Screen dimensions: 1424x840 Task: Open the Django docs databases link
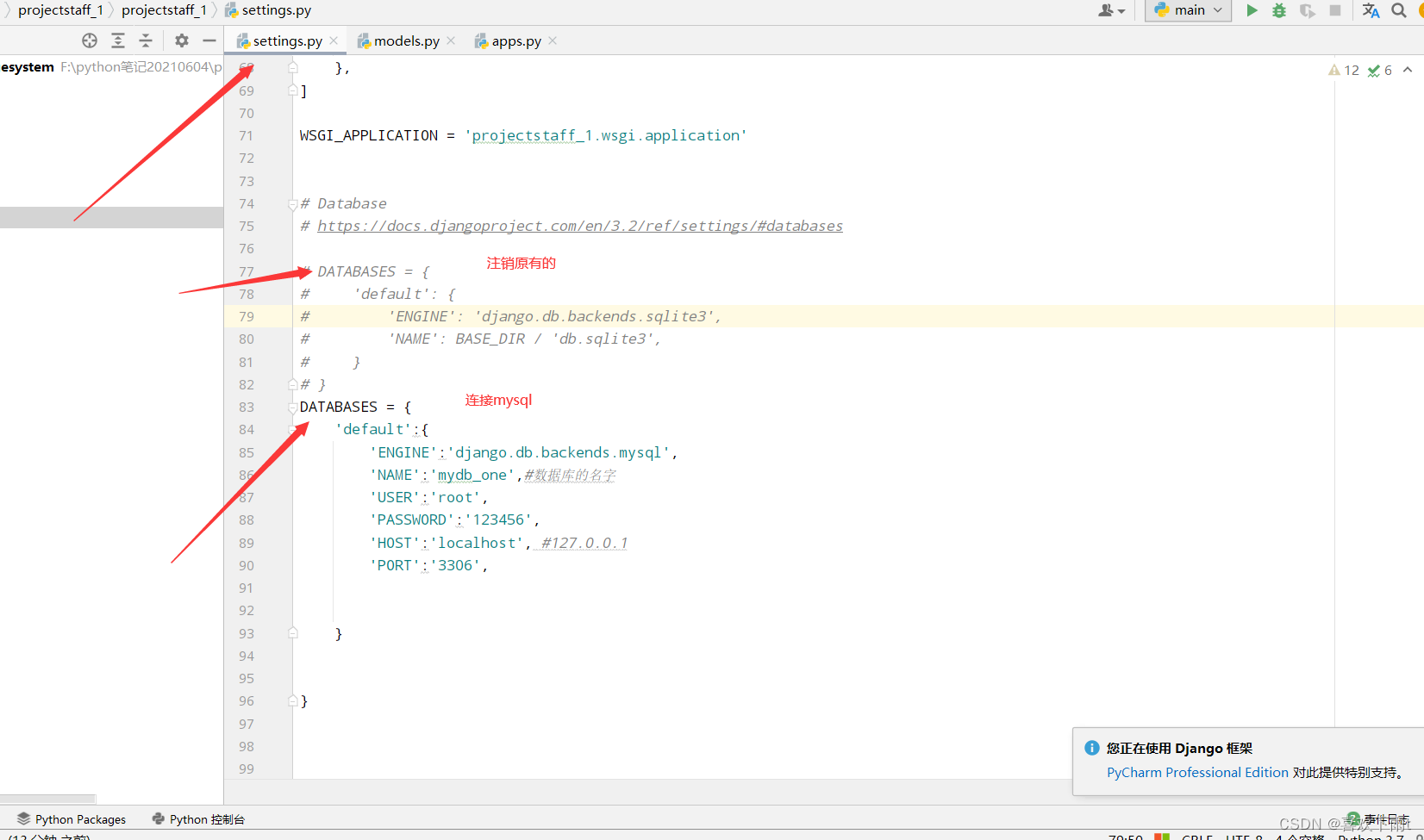pyautogui.click(x=580, y=226)
